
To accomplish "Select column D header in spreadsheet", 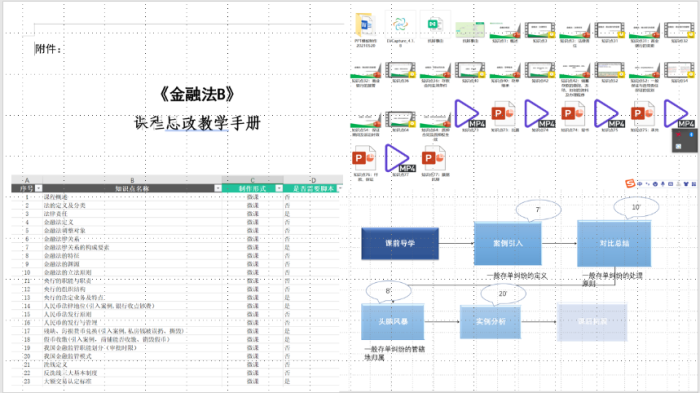I will tap(313, 180).
